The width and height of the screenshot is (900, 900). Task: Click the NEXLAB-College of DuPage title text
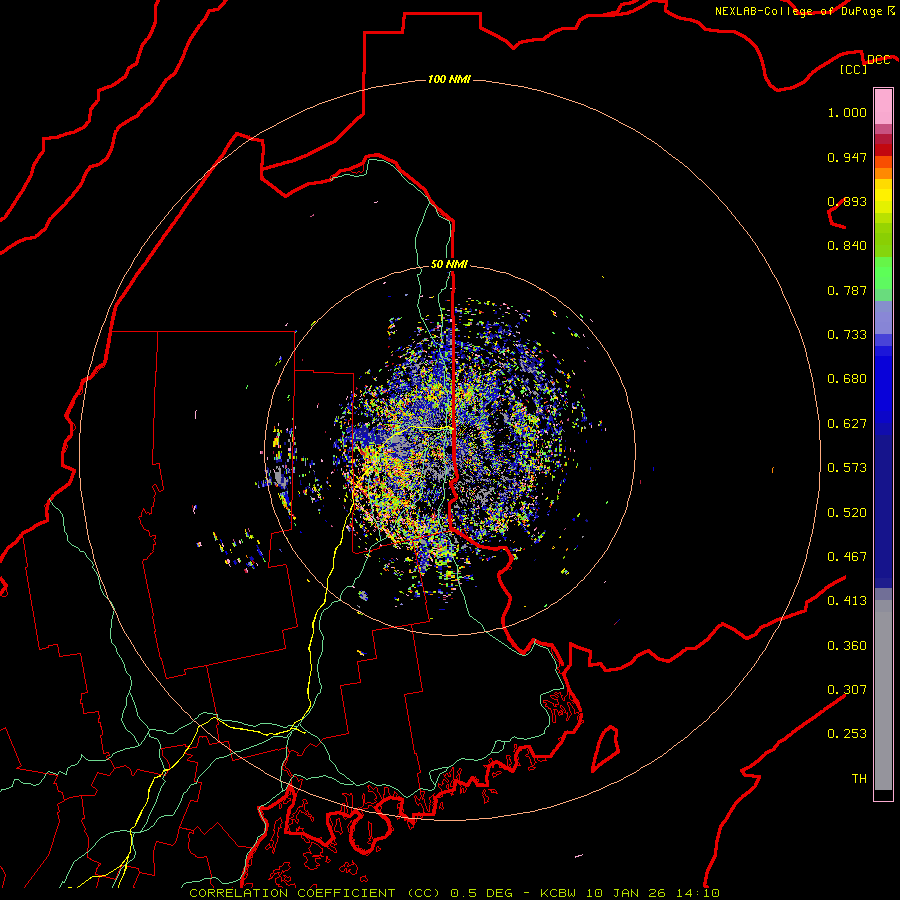coord(798,11)
